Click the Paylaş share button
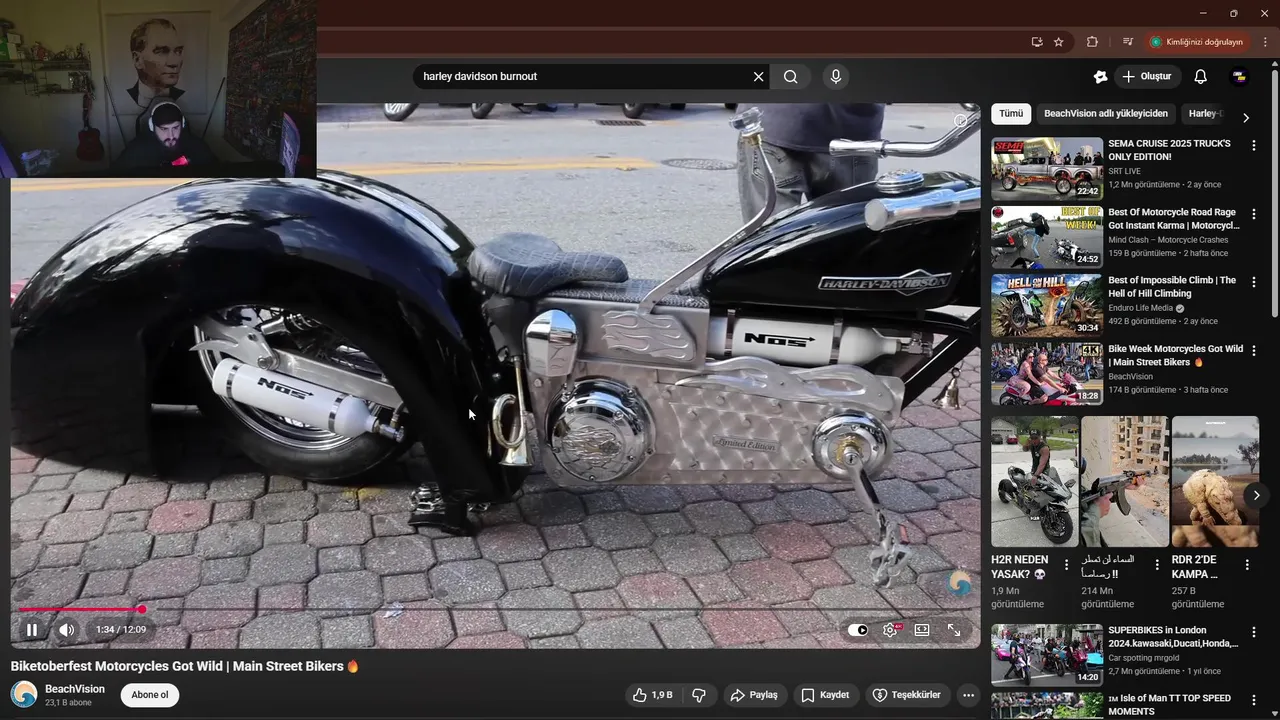The image size is (1280, 720). 753,695
